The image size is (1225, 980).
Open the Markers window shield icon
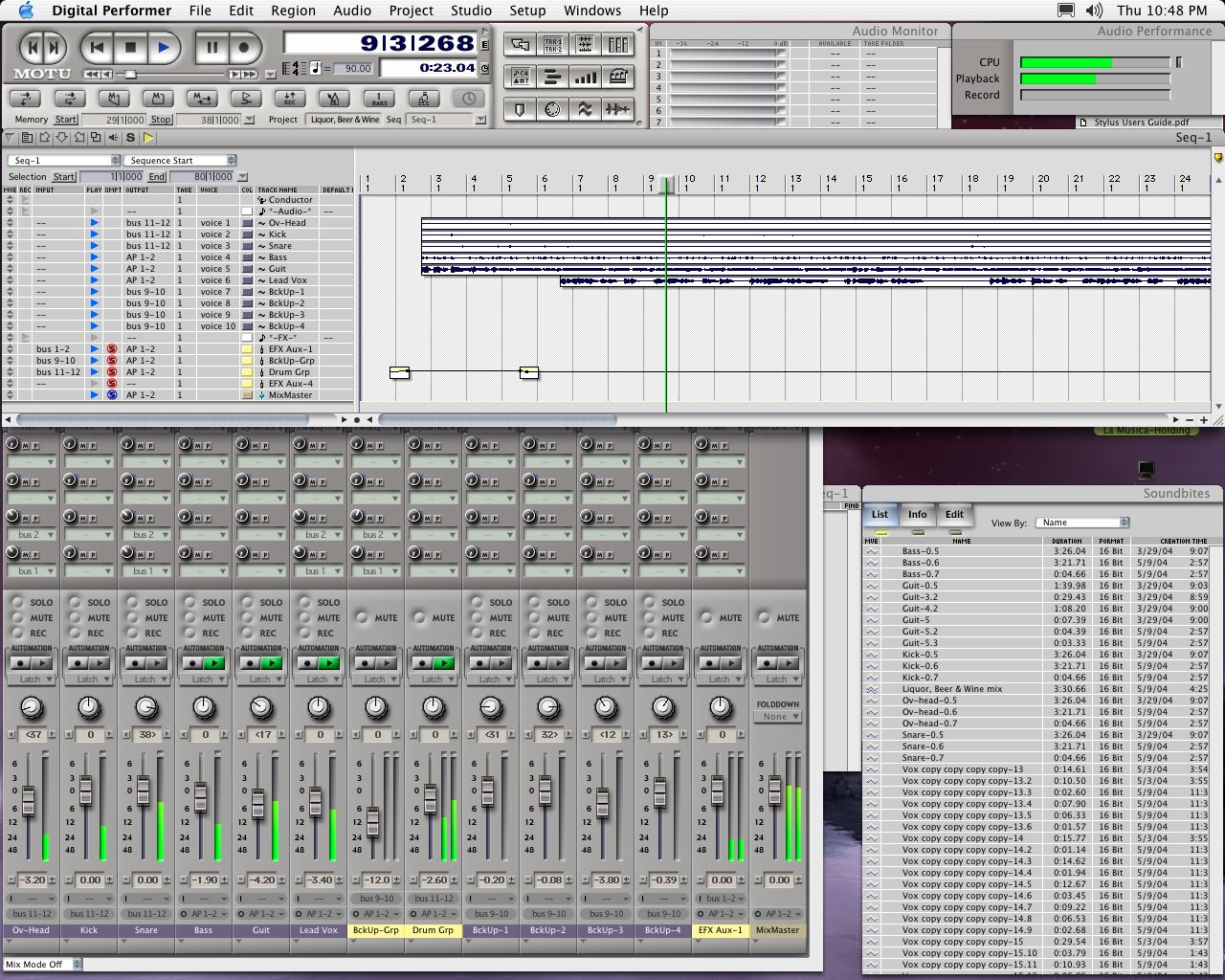click(x=520, y=109)
